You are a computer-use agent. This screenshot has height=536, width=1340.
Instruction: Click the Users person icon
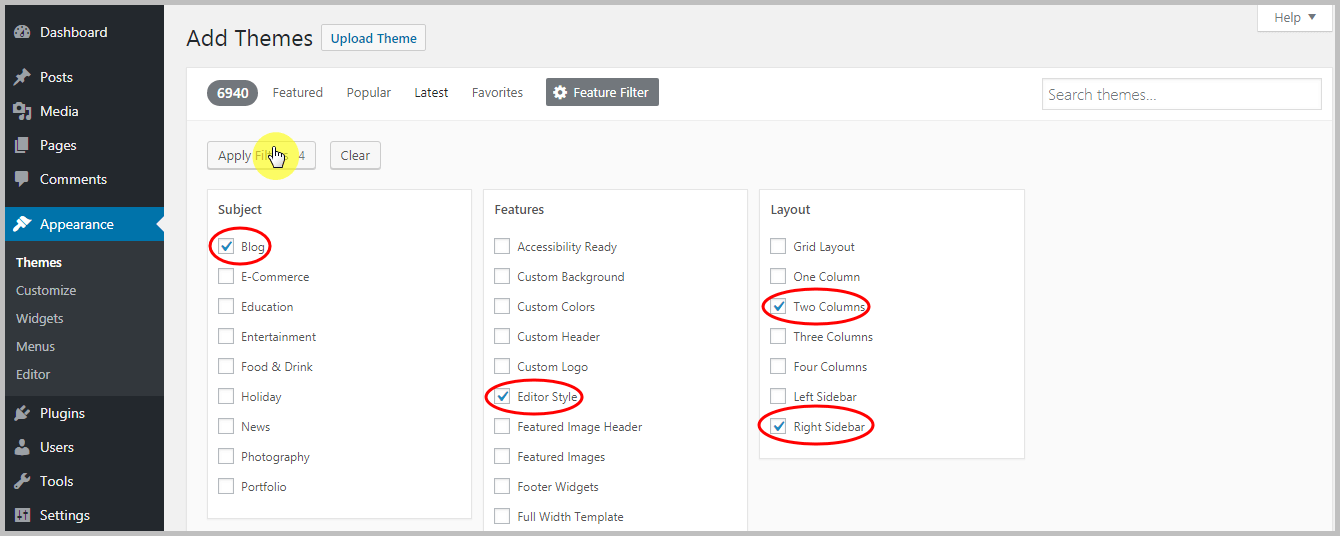click(22, 447)
